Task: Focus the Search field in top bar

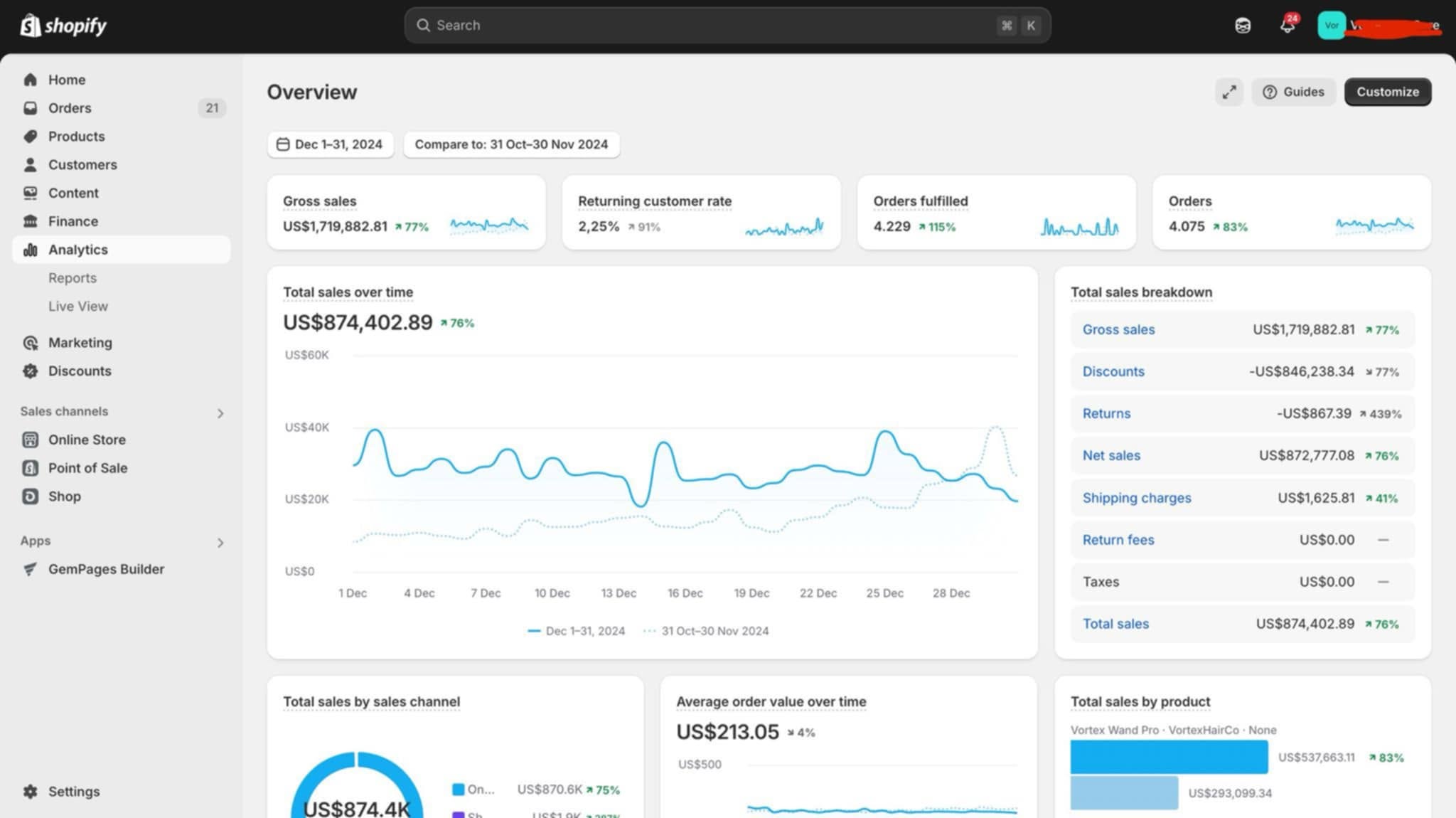Action: tap(727, 26)
